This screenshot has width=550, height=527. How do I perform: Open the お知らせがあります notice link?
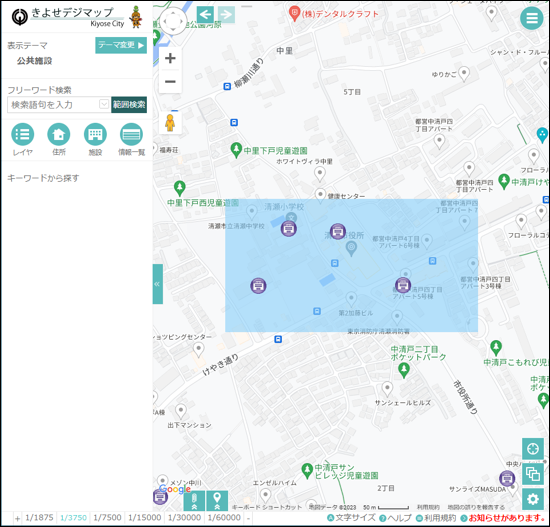click(x=503, y=518)
